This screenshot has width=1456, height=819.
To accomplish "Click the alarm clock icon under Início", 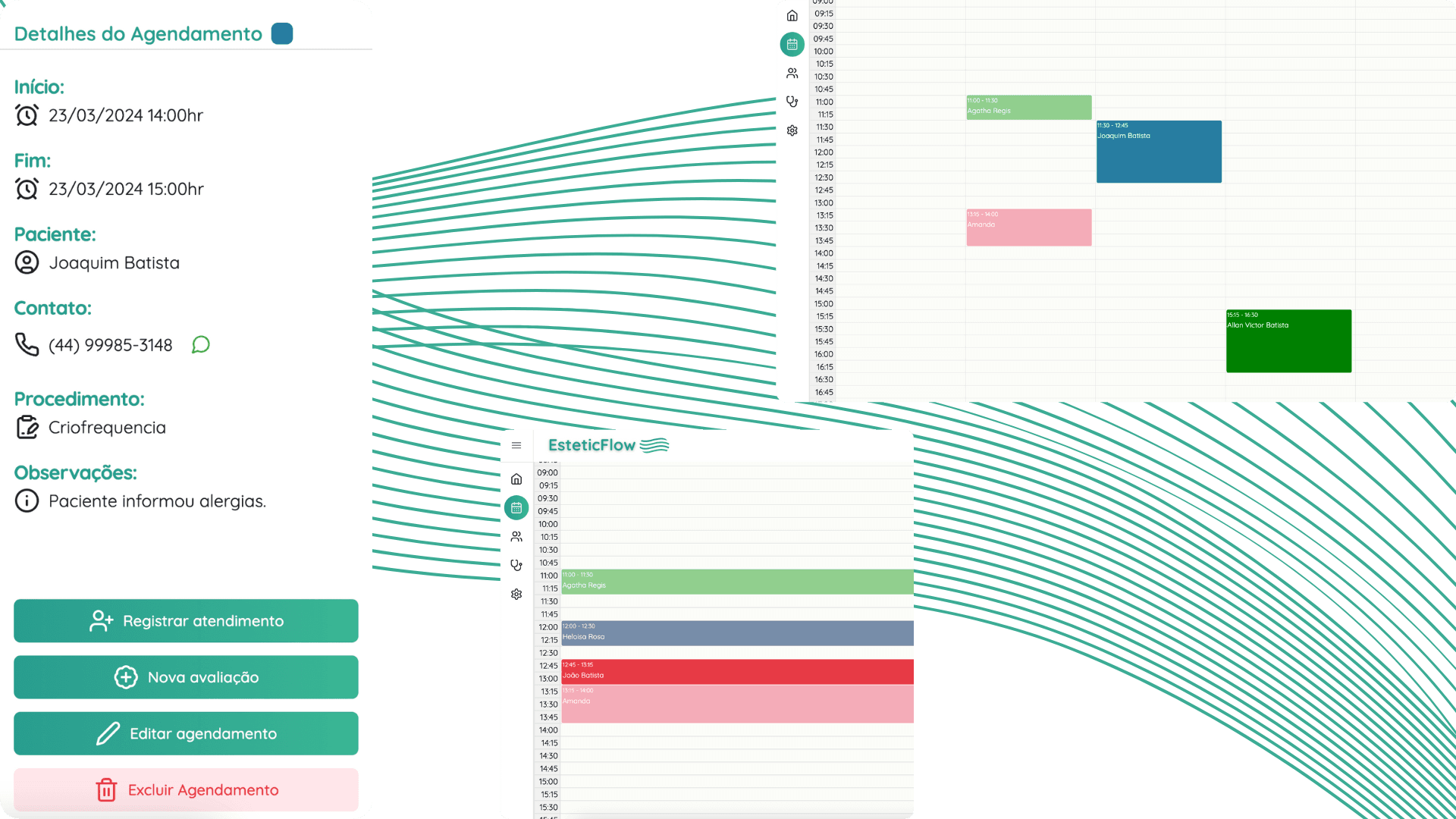I will (27, 115).
